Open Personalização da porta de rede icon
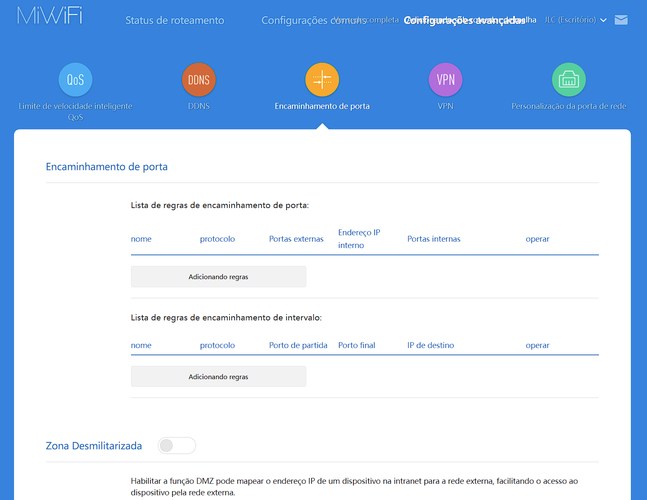The height and width of the screenshot is (500, 647). tap(569, 80)
